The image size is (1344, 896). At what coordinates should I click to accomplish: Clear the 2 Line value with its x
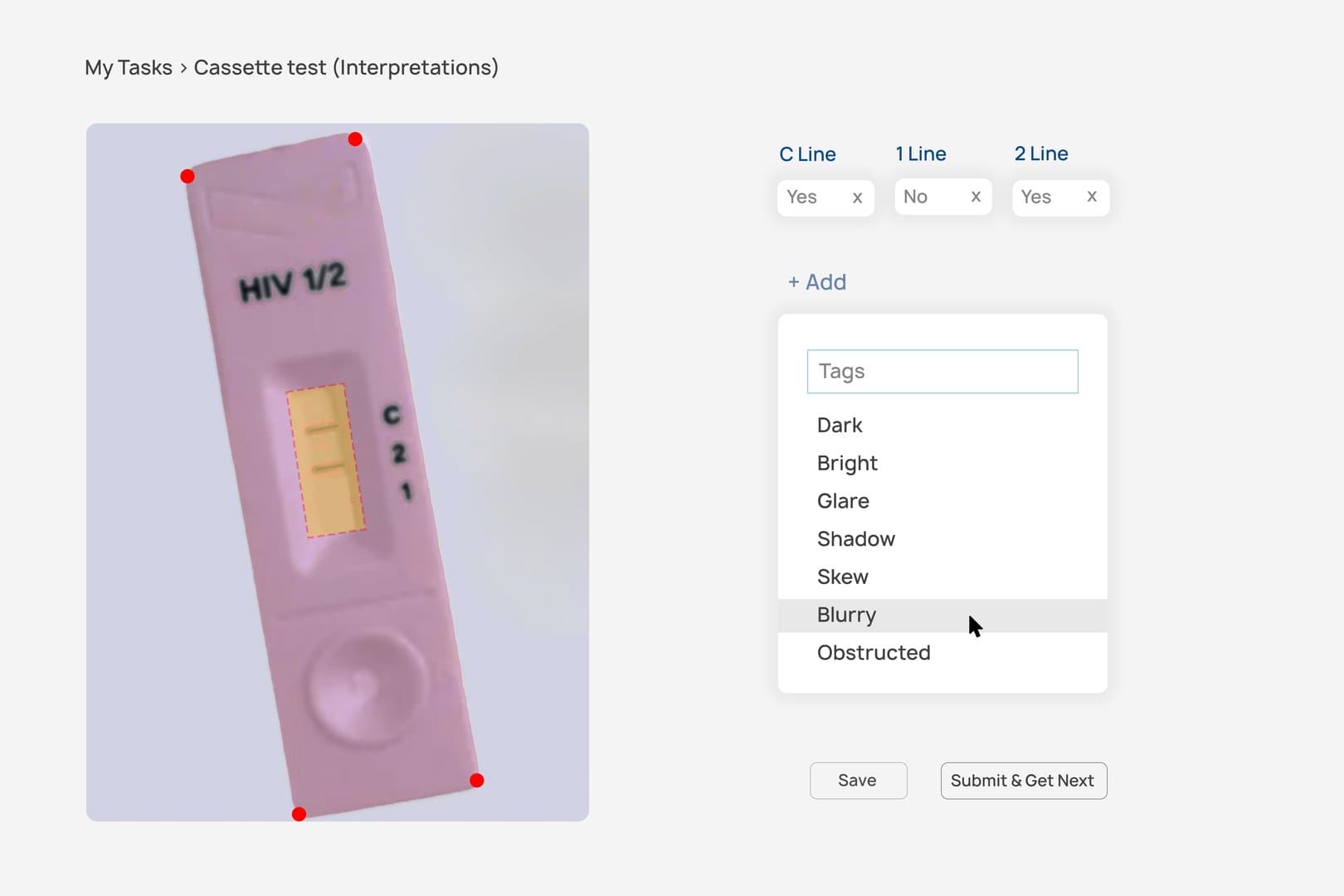pos(1092,197)
